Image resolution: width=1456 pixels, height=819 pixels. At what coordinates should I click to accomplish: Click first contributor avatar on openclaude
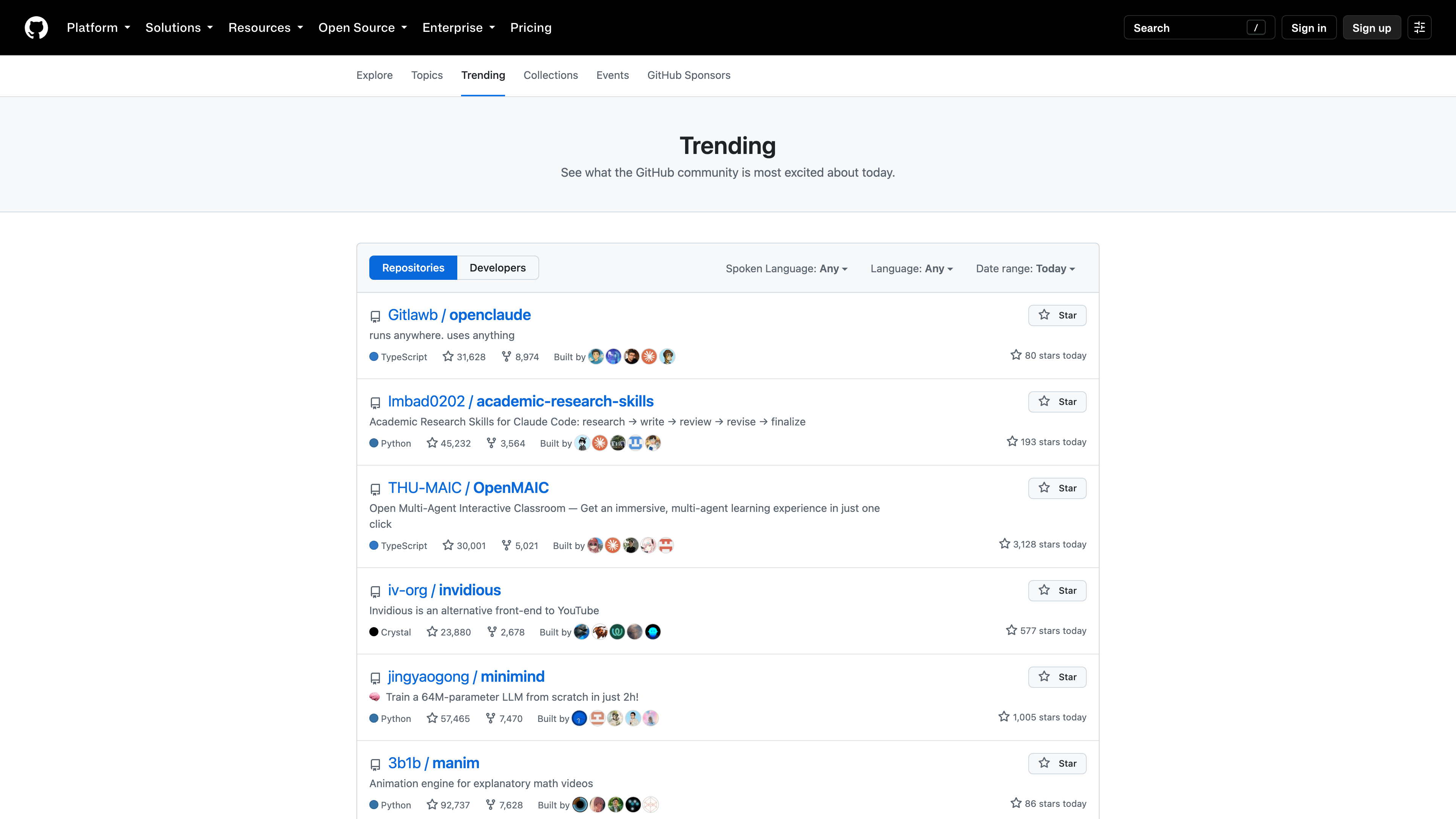pyautogui.click(x=596, y=357)
